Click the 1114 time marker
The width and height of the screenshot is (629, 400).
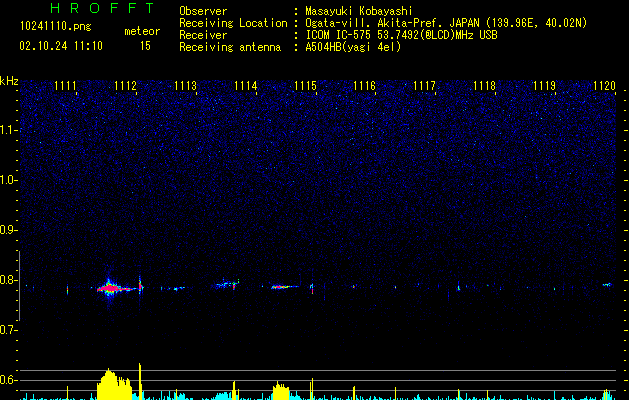coord(246,86)
